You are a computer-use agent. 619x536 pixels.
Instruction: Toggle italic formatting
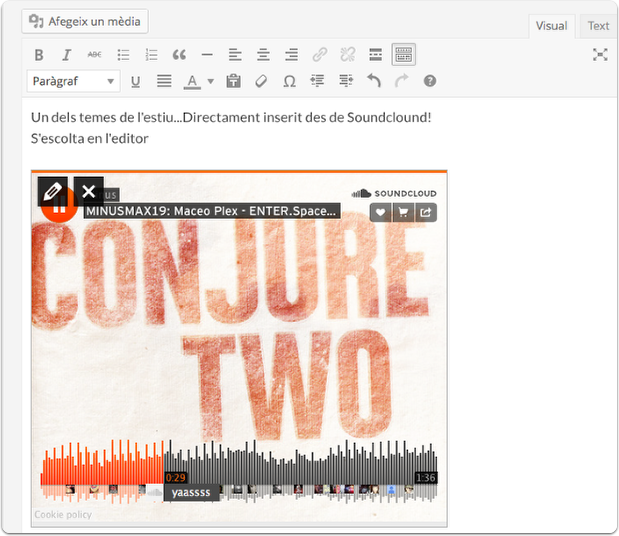pyautogui.click(x=66, y=55)
